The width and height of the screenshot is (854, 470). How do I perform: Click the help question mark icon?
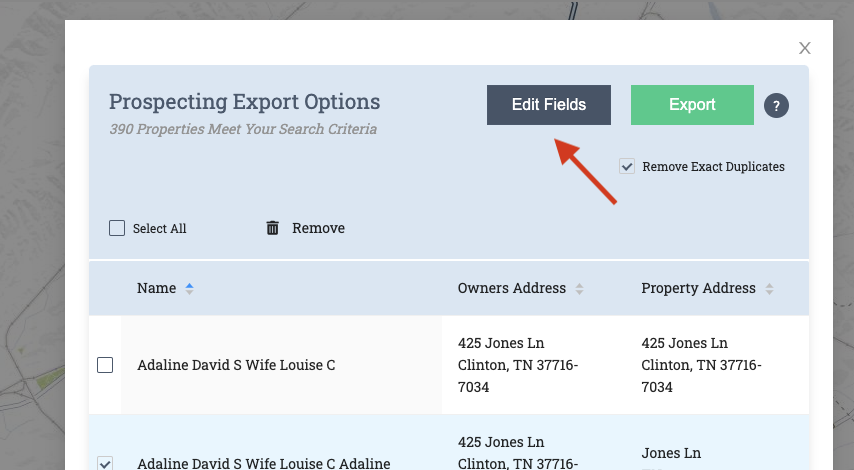[x=776, y=106]
